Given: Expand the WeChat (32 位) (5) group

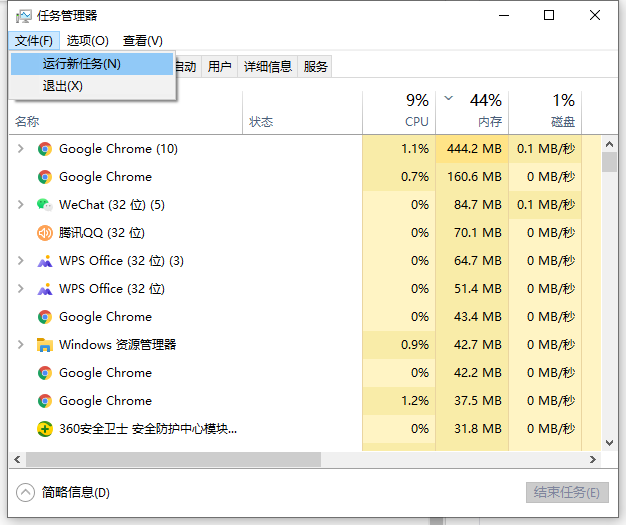Looking at the screenshot, I should 21,205.
